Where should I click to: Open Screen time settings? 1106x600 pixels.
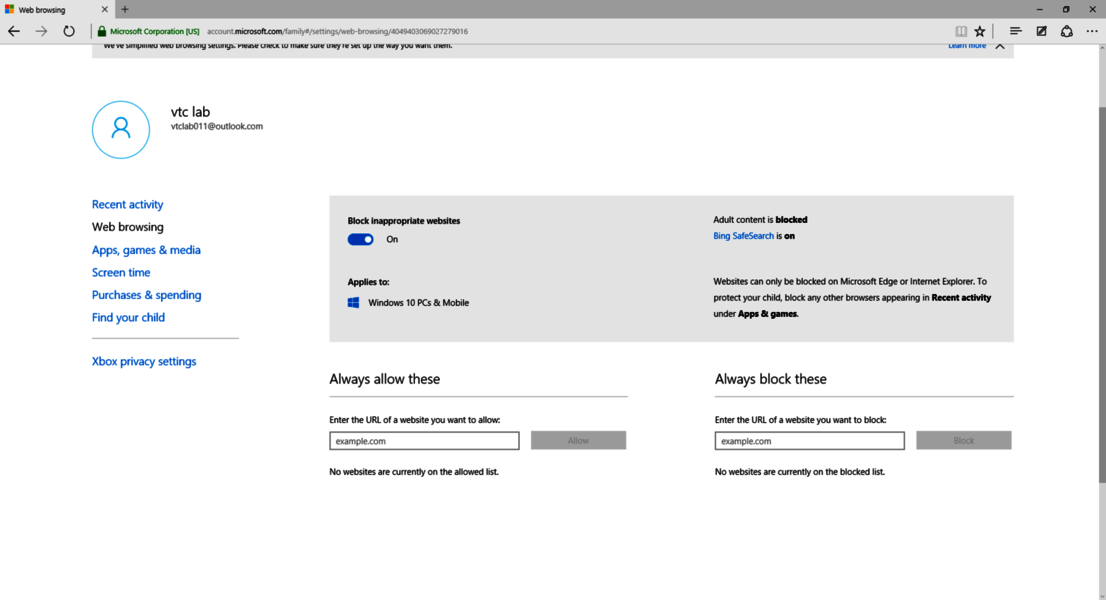(x=120, y=272)
